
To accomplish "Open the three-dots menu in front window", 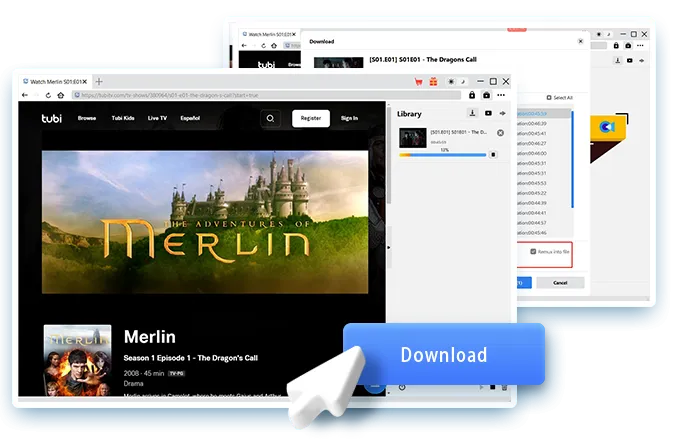I will click(x=501, y=95).
